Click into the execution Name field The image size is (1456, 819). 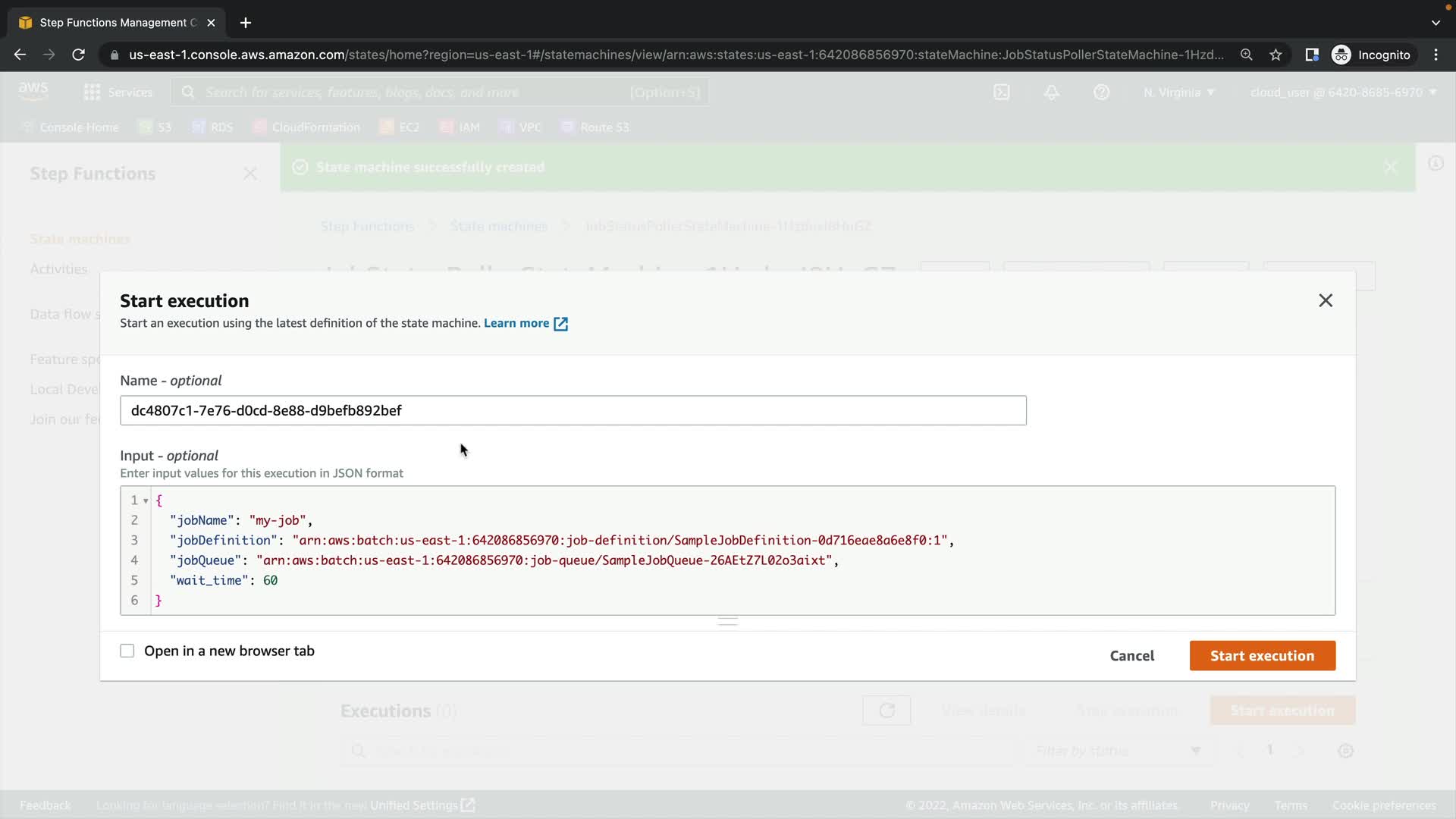coord(573,410)
